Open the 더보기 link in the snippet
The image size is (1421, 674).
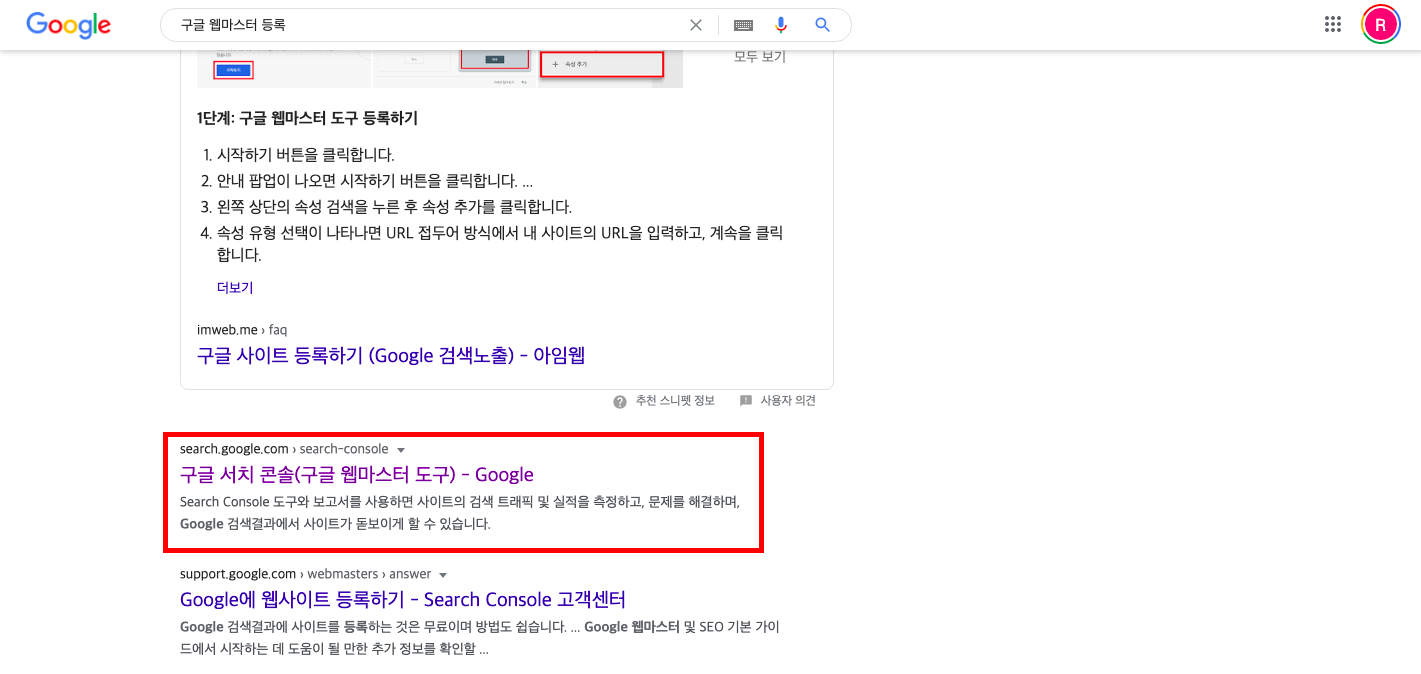click(234, 287)
